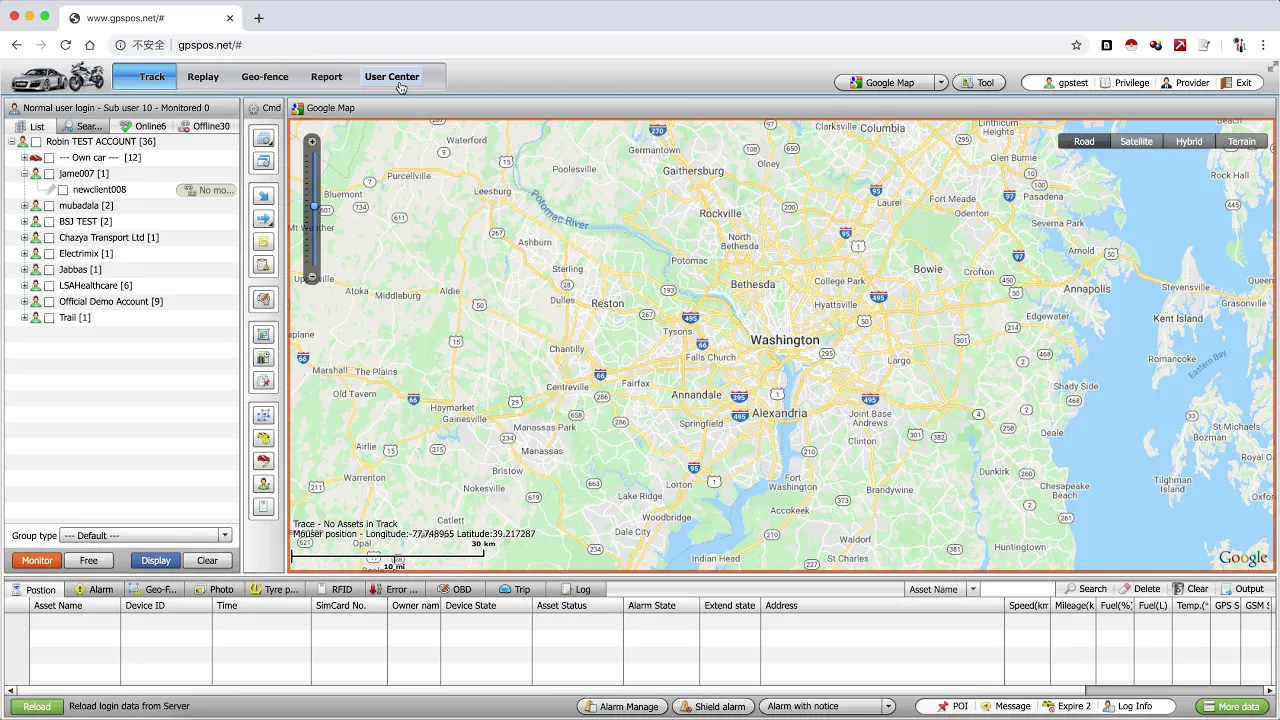Check the newclient008 checkbox

click(x=63, y=190)
